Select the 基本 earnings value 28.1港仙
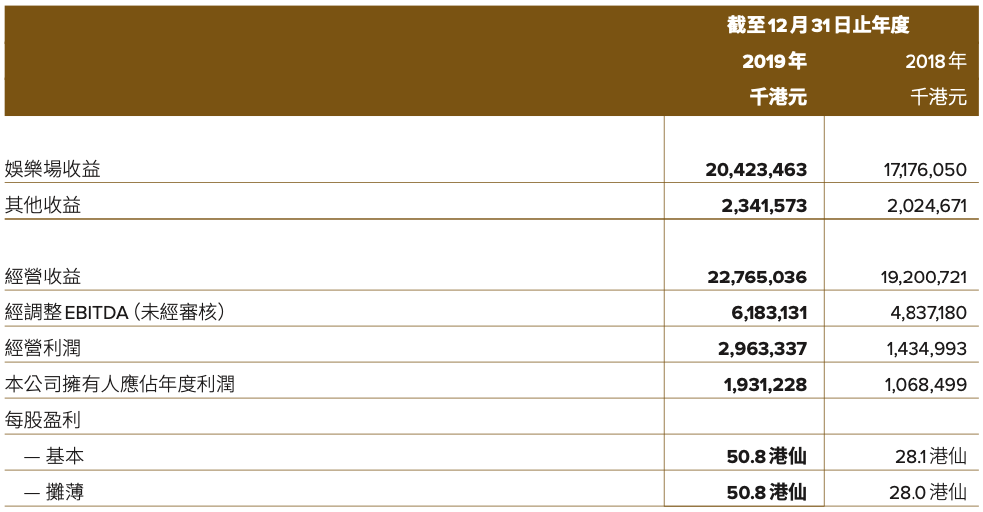Screen dimensions: 983x512 coord(931,457)
